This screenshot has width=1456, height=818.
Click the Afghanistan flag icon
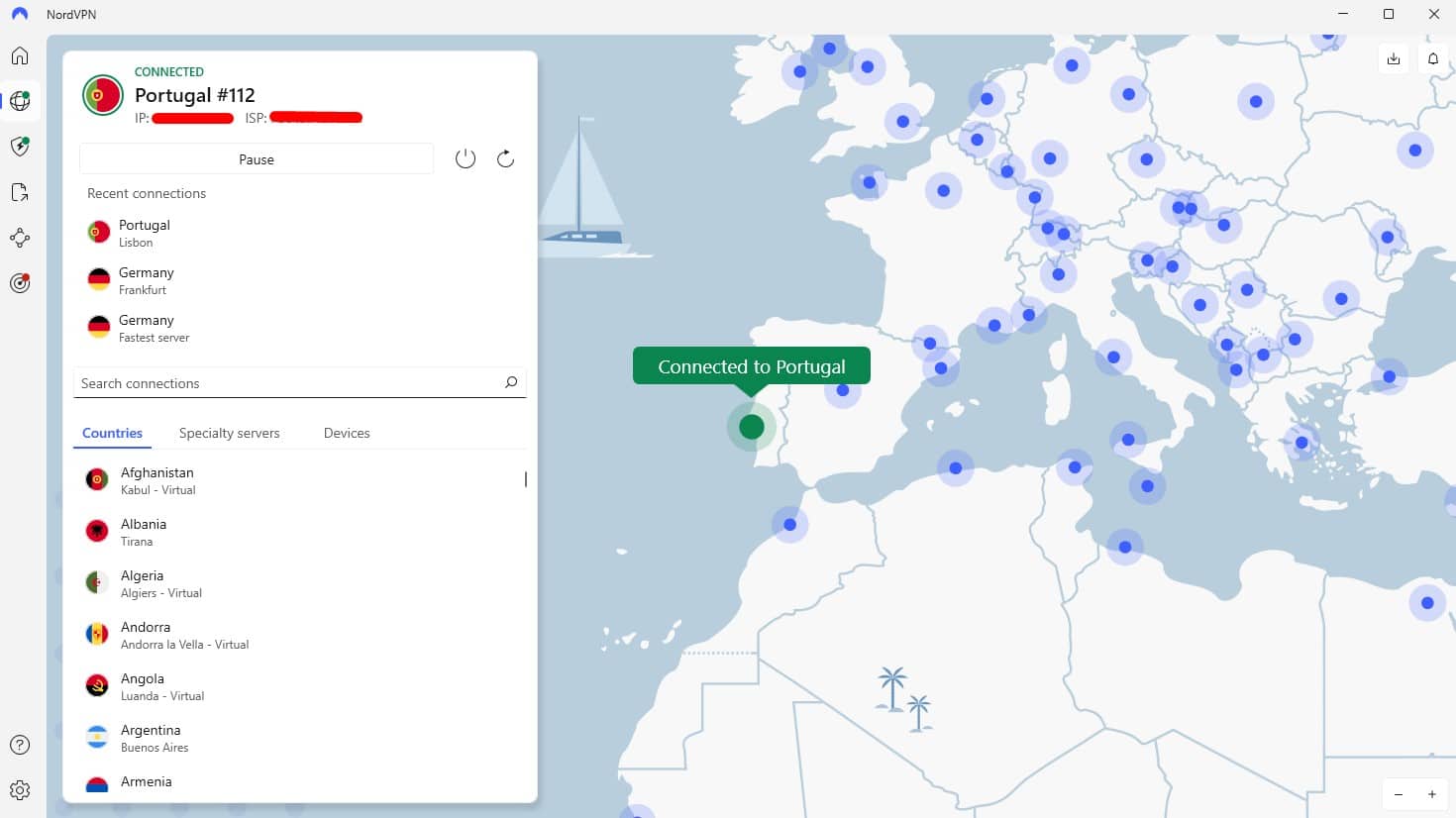coord(97,480)
